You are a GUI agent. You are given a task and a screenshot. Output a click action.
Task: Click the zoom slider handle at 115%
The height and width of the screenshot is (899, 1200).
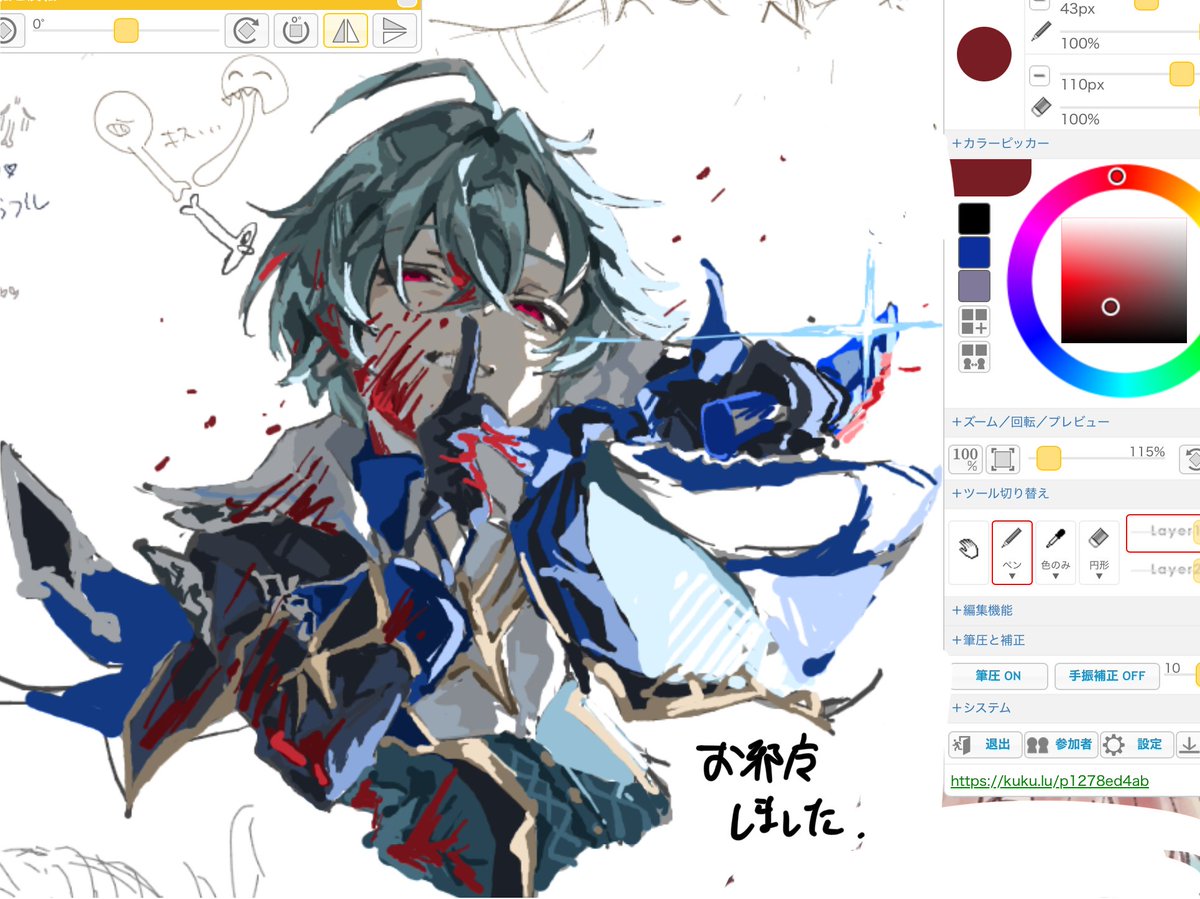coord(1048,458)
